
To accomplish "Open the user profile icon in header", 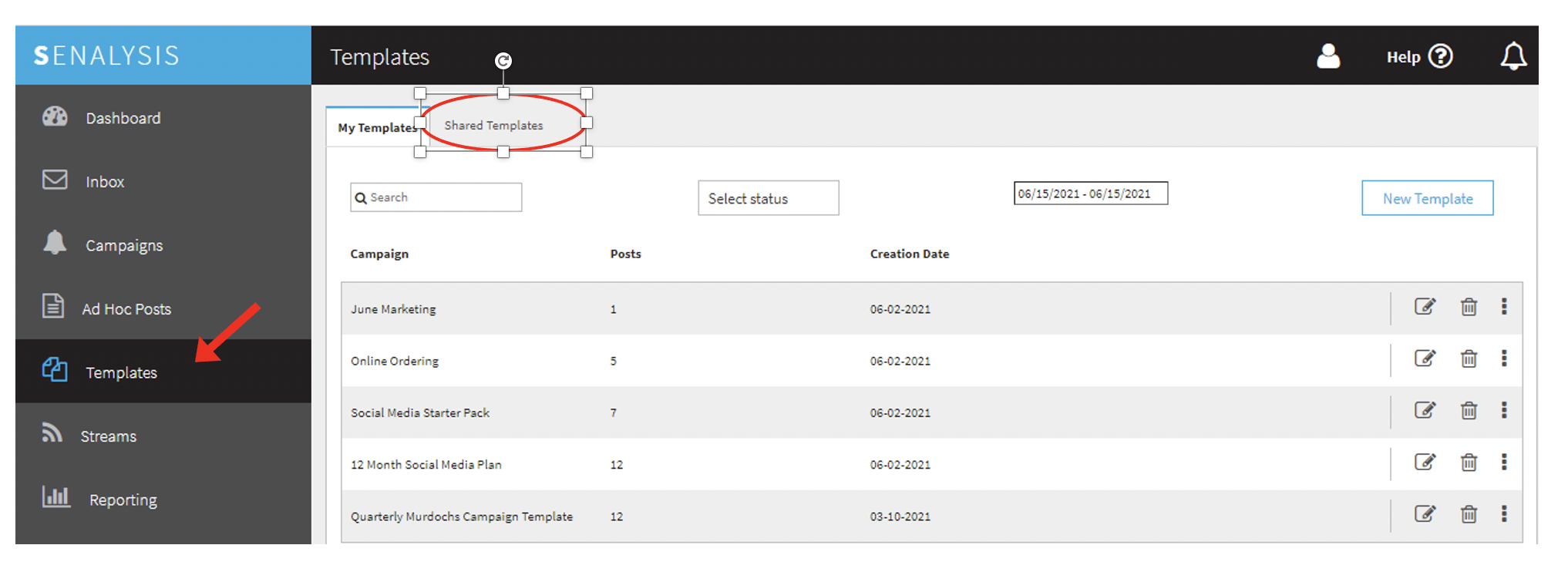I will [1328, 56].
